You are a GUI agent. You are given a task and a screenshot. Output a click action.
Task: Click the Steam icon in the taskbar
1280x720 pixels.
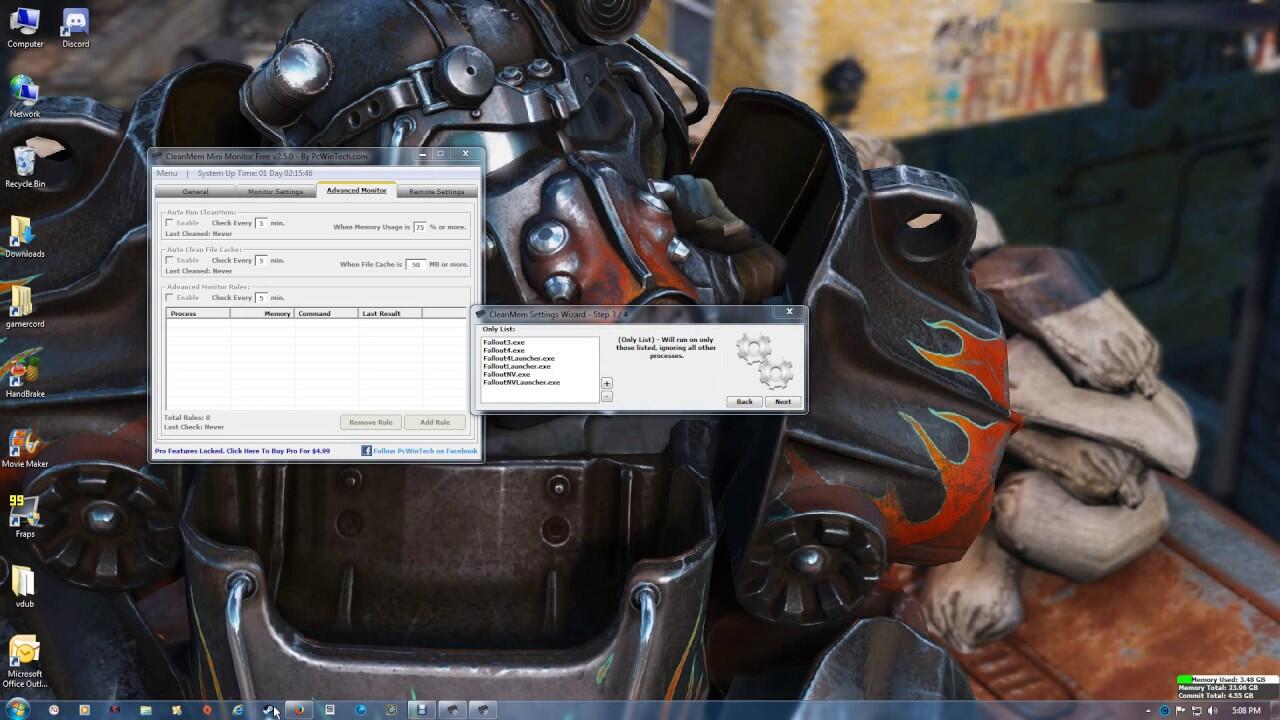tap(268, 710)
